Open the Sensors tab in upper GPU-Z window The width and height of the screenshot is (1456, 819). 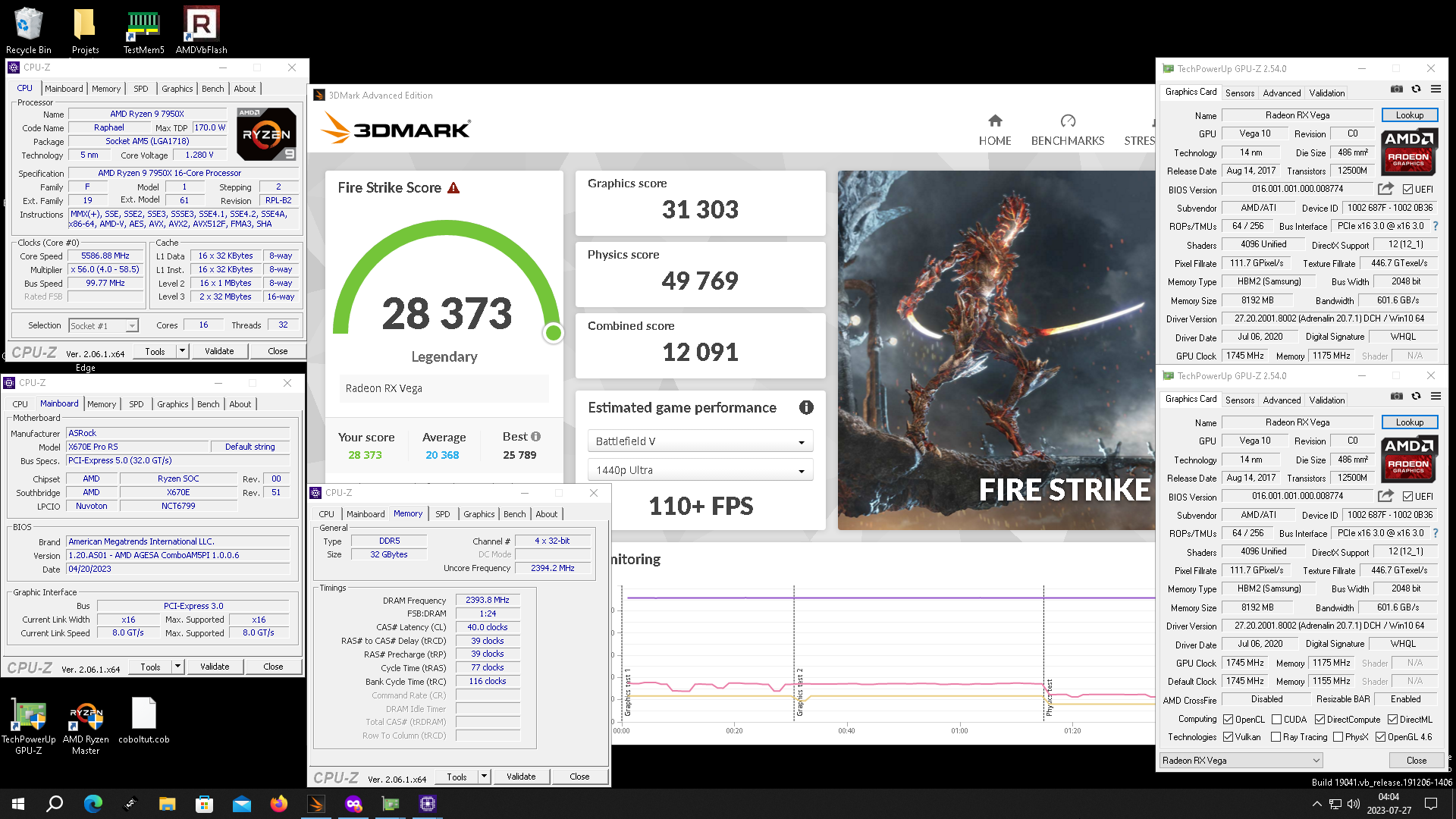pos(1240,93)
